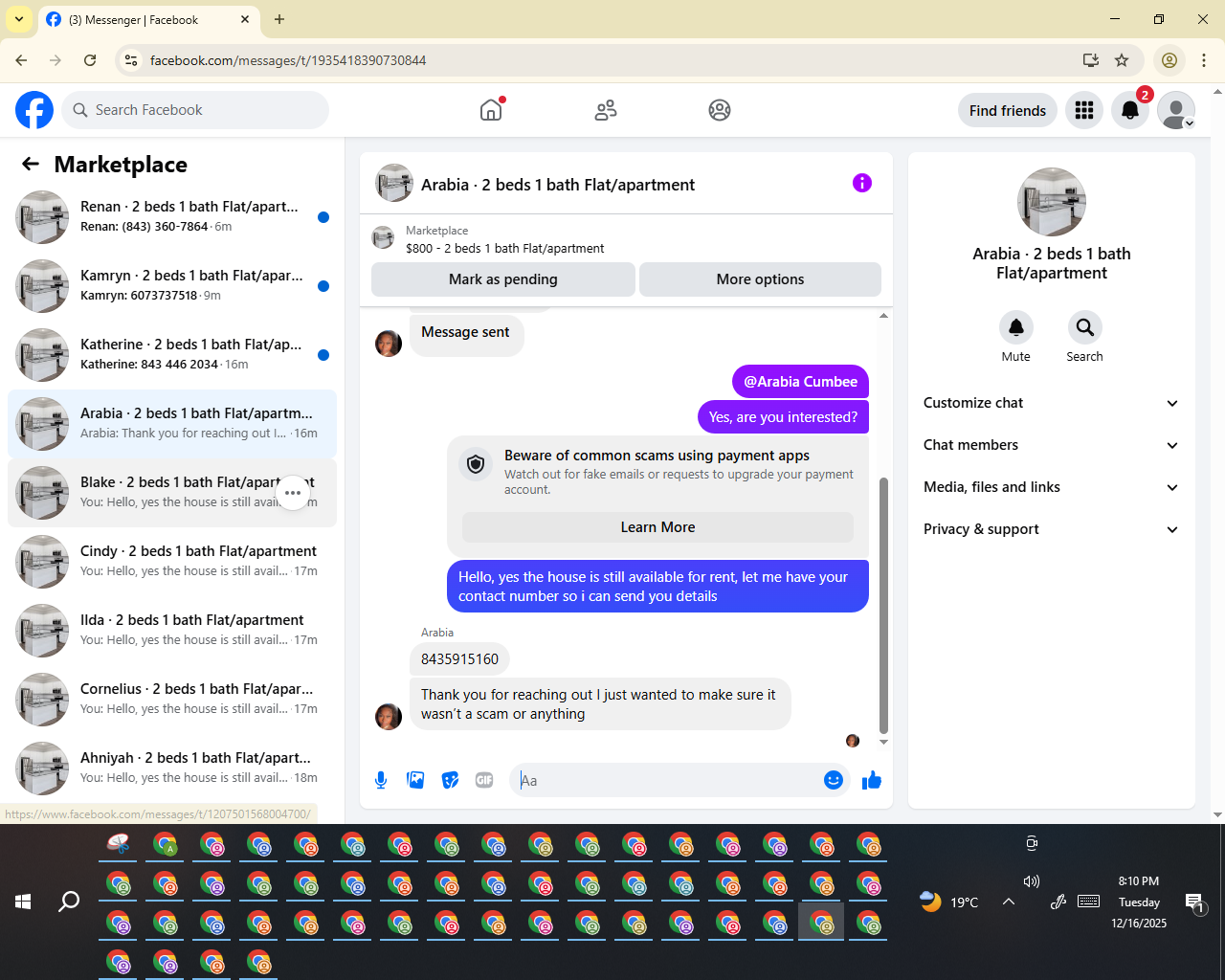Viewport: 1225px width, 980px height.
Task: Install app icon in address bar
Action: (x=1091, y=60)
